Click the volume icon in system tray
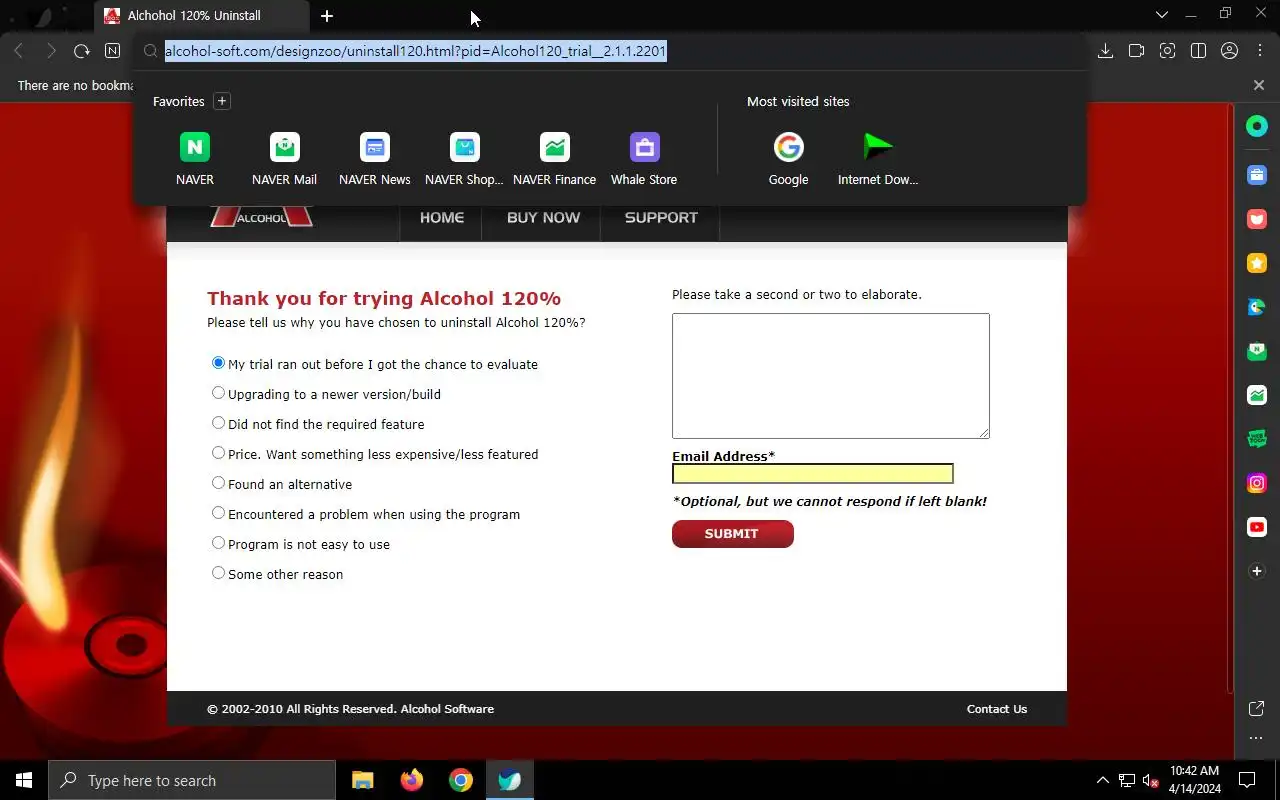The width and height of the screenshot is (1280, 800). (x=1151, y=780)
